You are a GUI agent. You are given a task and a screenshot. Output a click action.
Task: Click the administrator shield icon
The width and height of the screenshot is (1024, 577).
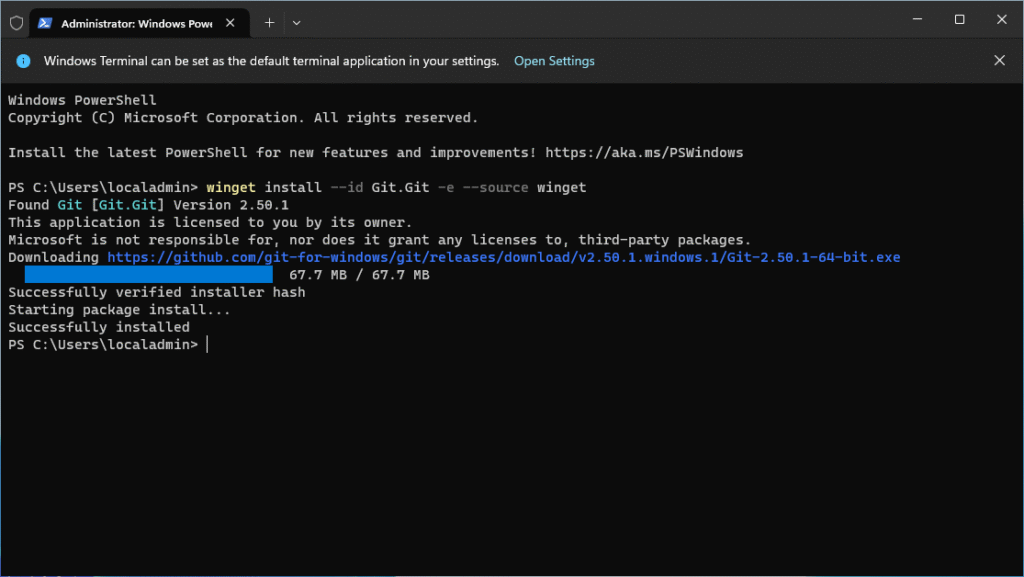16,22
